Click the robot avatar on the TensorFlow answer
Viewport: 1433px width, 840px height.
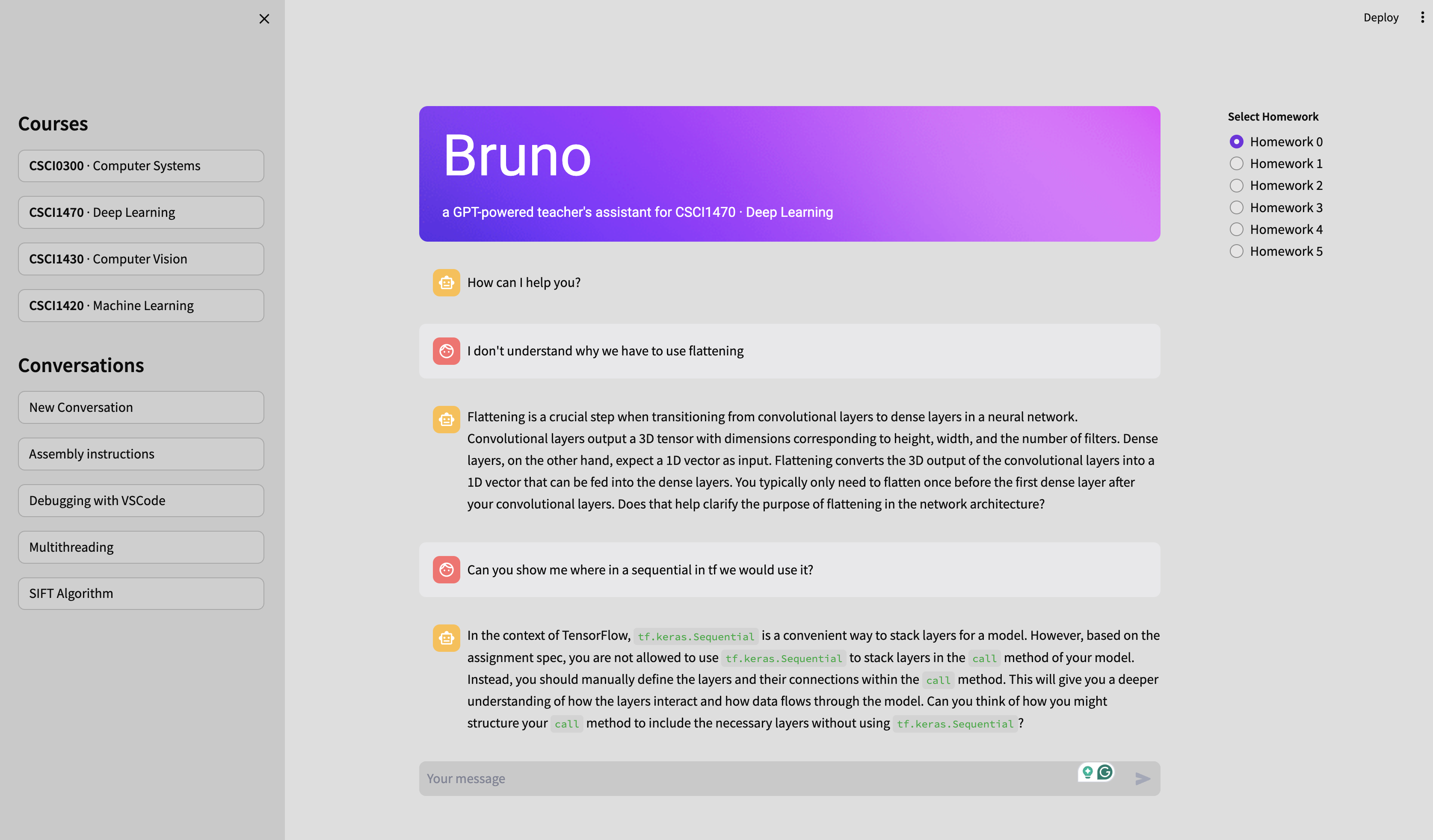447,638
